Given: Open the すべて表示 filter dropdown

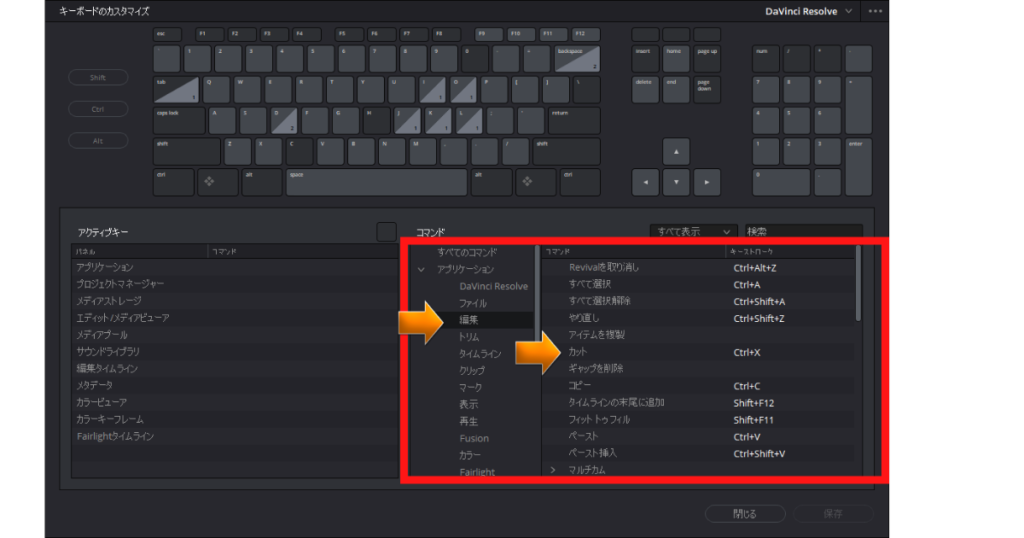Looking at the screenshot, I should [693, 231].
